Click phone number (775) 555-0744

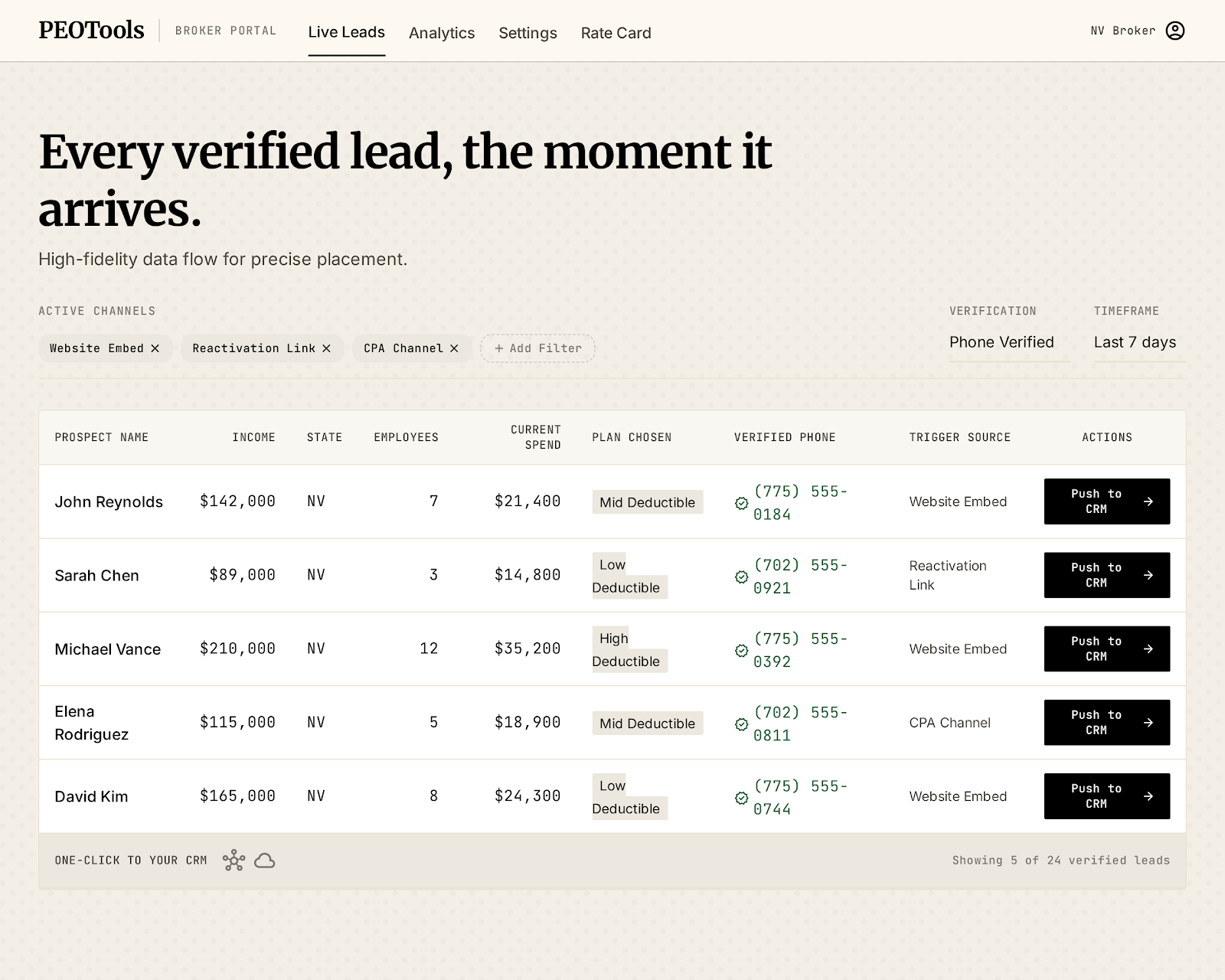coord(801,798)
